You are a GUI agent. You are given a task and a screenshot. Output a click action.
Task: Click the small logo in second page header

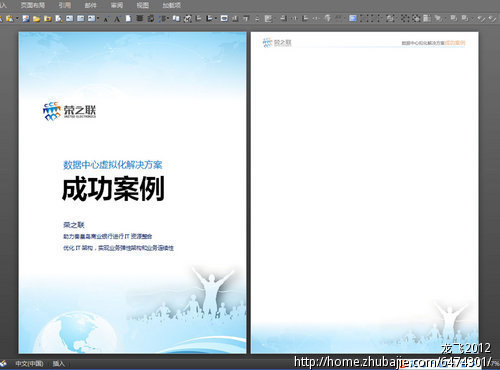pos(277,43)
